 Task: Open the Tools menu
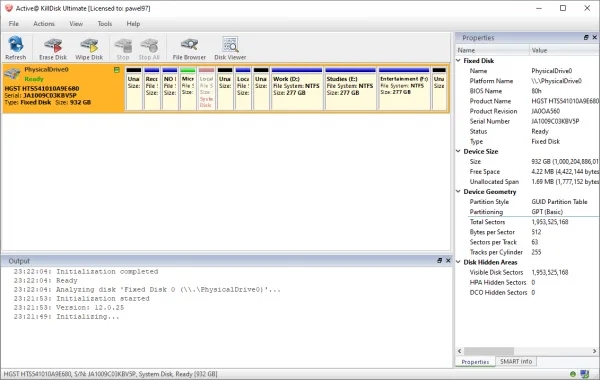coord(105,24)
